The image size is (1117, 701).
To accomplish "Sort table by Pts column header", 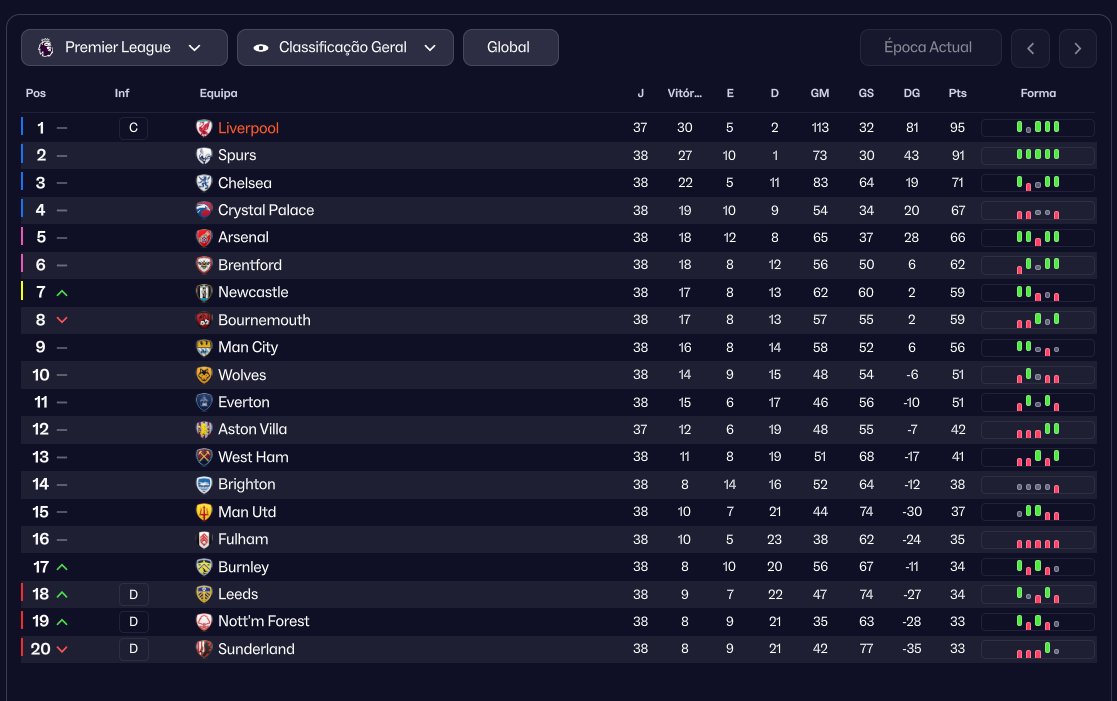I will pyautogui.click(x=957, y=93).
